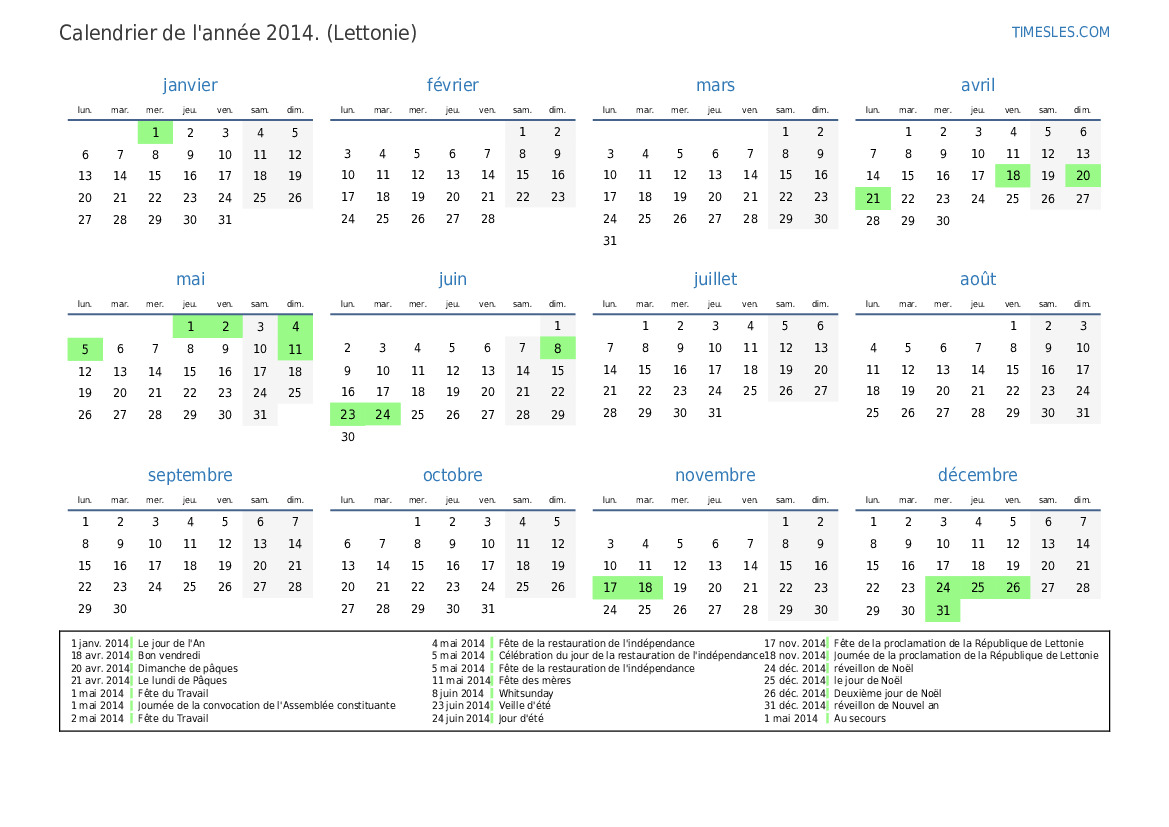Select the décembre month heading
The height and width of the screenshot is (827, 1169).
click(x=977, y=475)
